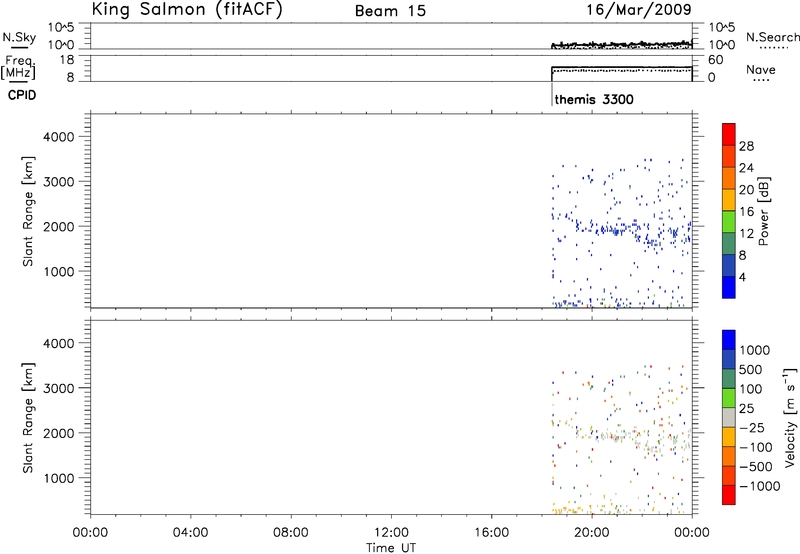Click the scatter band near 2000 km in Power panel

point(621,230)
